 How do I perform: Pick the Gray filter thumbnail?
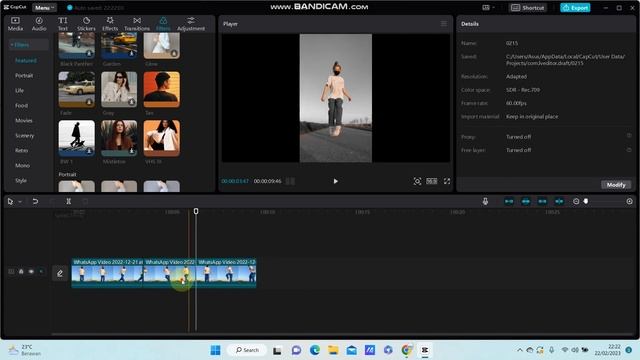(x=119, y=89)
